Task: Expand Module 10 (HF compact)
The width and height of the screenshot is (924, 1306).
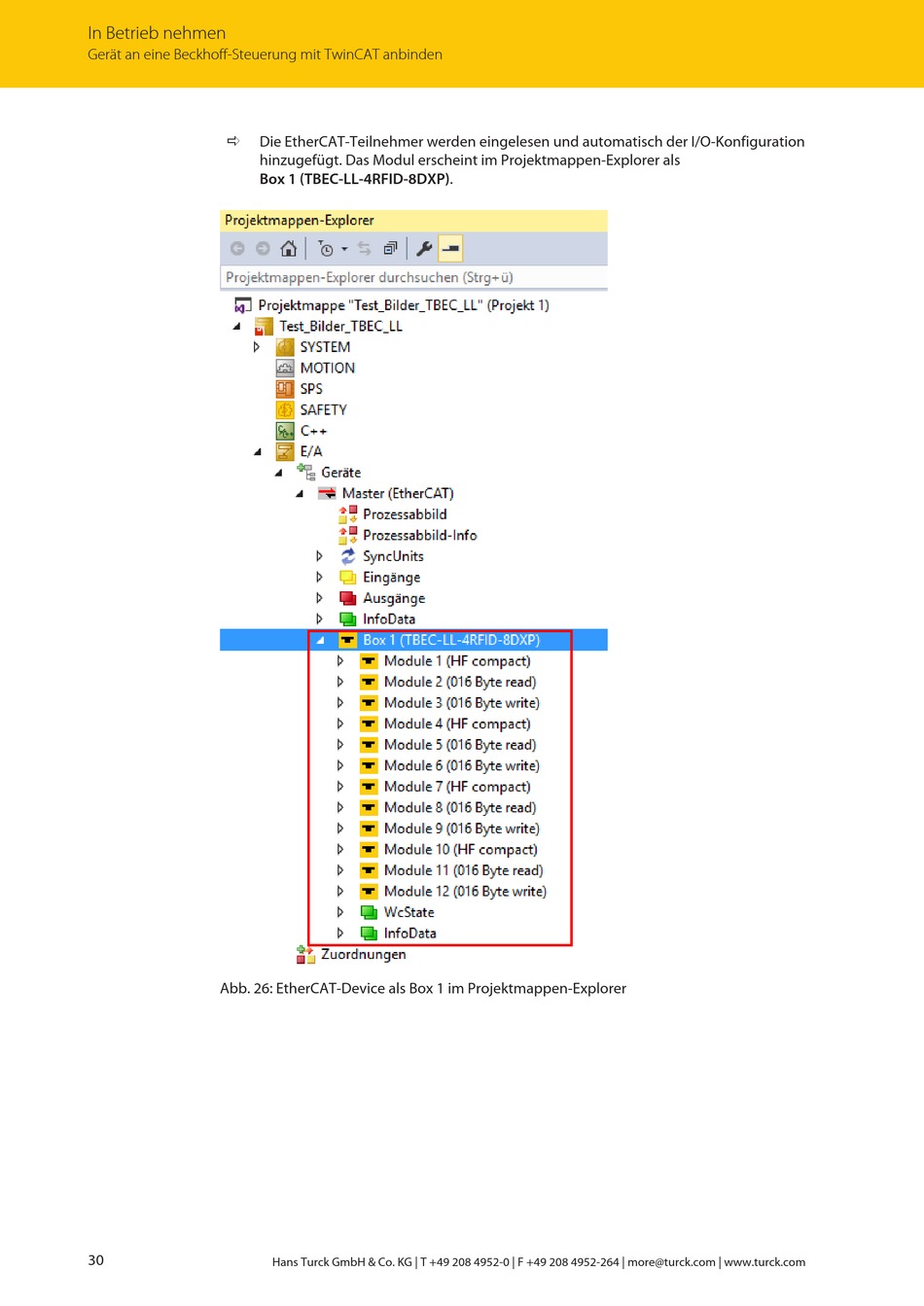Action: point(340,850)
